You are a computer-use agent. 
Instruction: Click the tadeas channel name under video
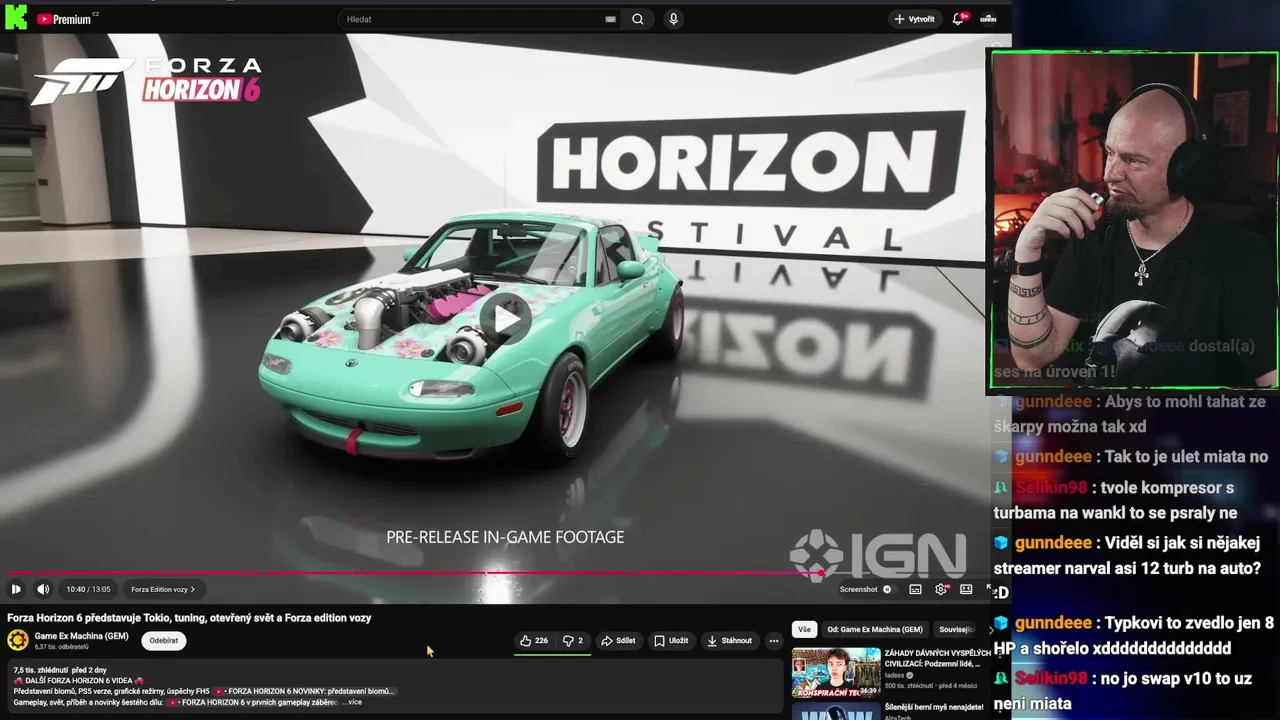[x=894, y=675]
